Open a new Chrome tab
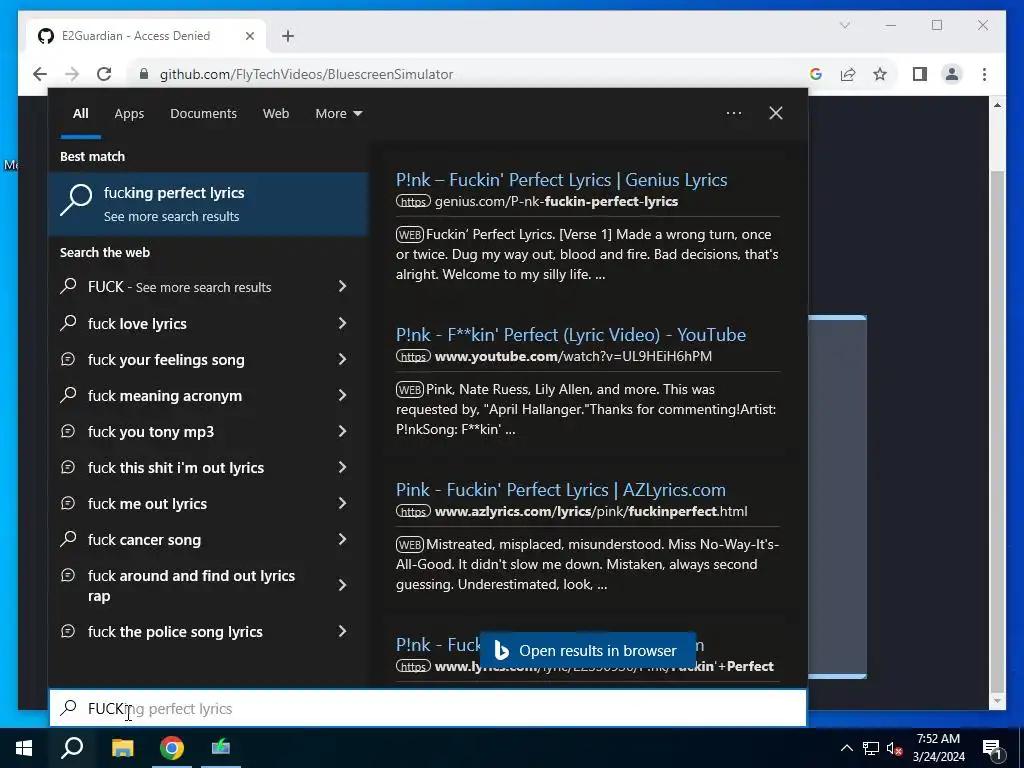Image resolution: width=1024 pixels, height=768 pixels. pos(288,36)
